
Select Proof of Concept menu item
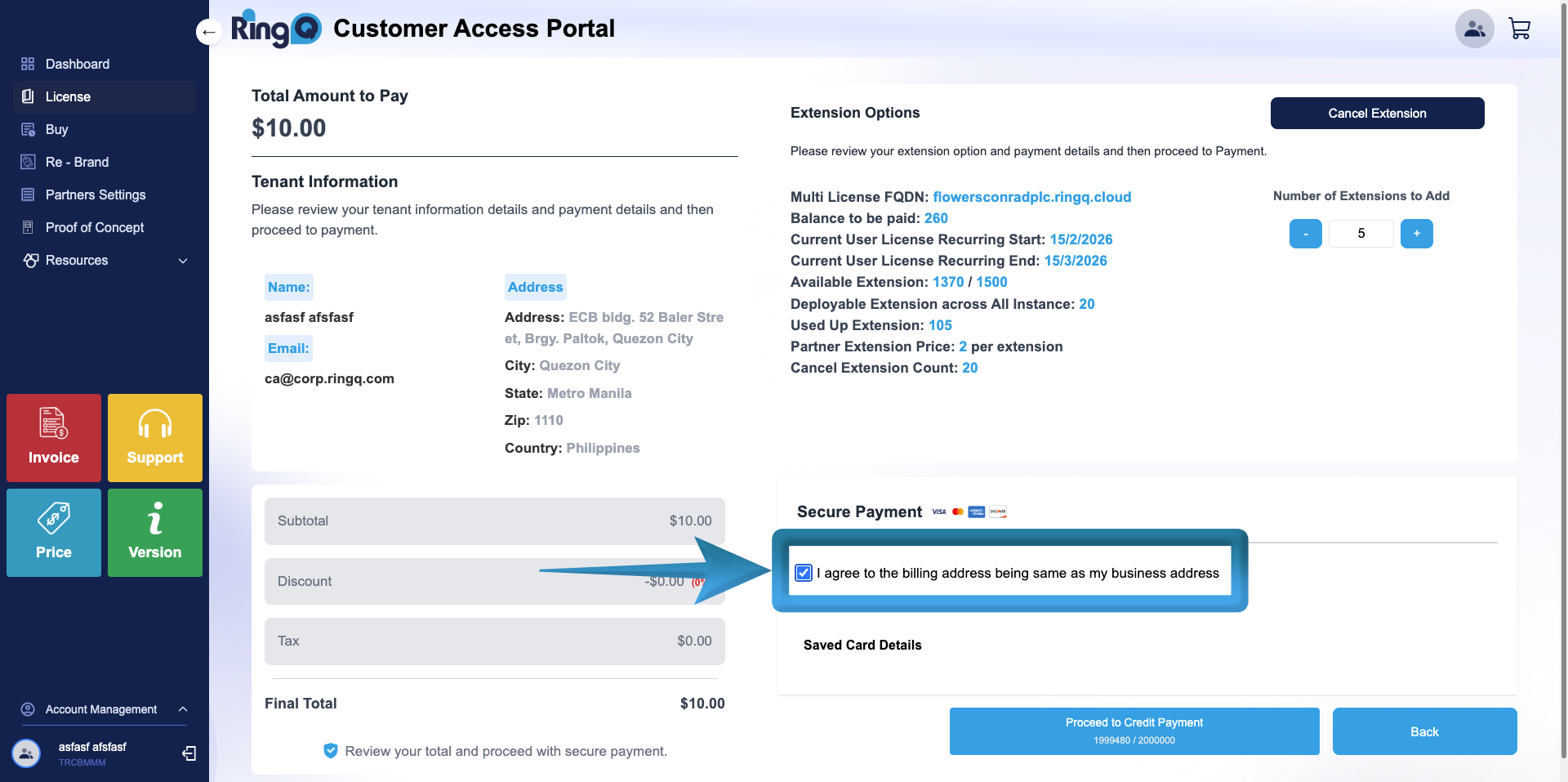95,227
